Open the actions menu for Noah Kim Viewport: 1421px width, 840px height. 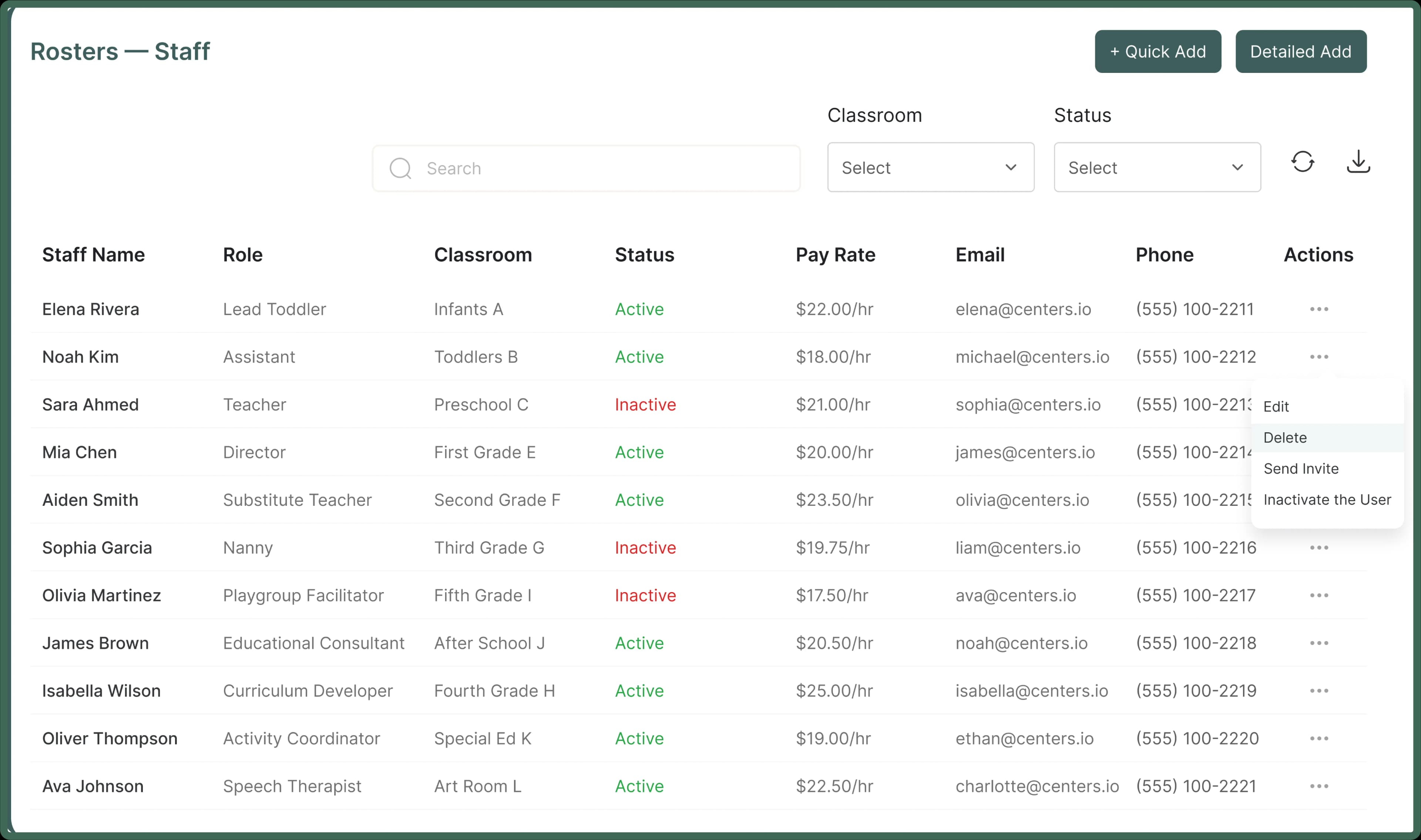1319,357
